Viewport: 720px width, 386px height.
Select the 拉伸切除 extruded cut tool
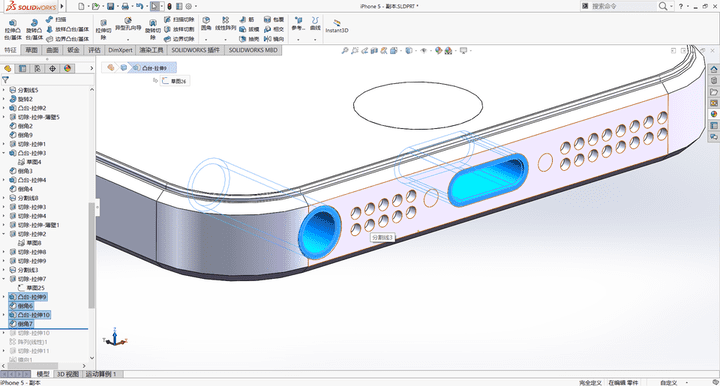coord(103,30)
